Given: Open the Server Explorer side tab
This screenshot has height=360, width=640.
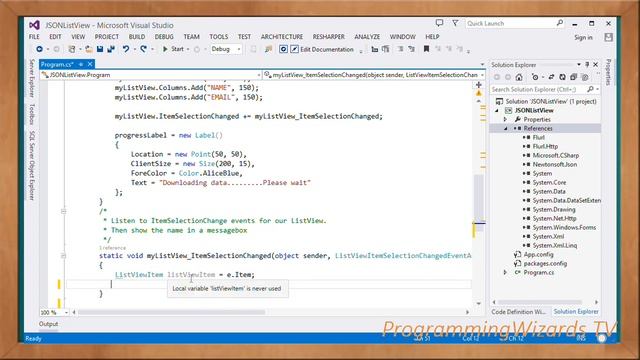Looking at the screenshot, I should point(32,78).
